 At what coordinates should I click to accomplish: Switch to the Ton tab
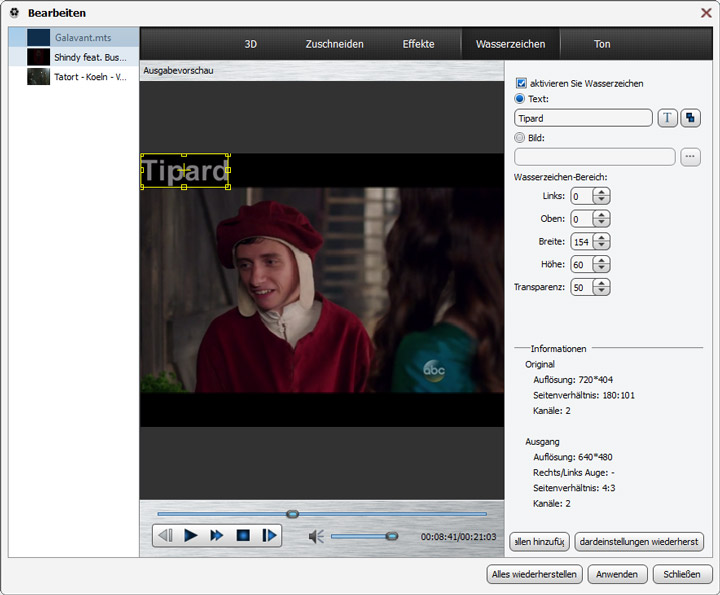[602, 44]
